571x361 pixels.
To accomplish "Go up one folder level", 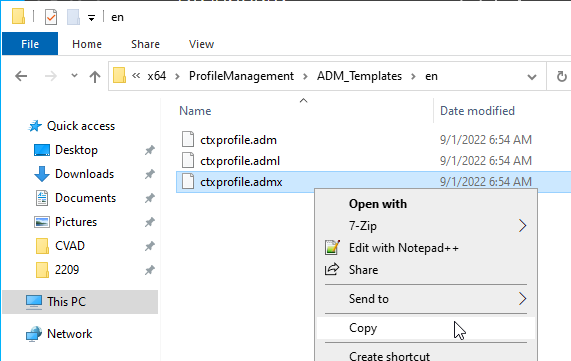I will (95, 76).
